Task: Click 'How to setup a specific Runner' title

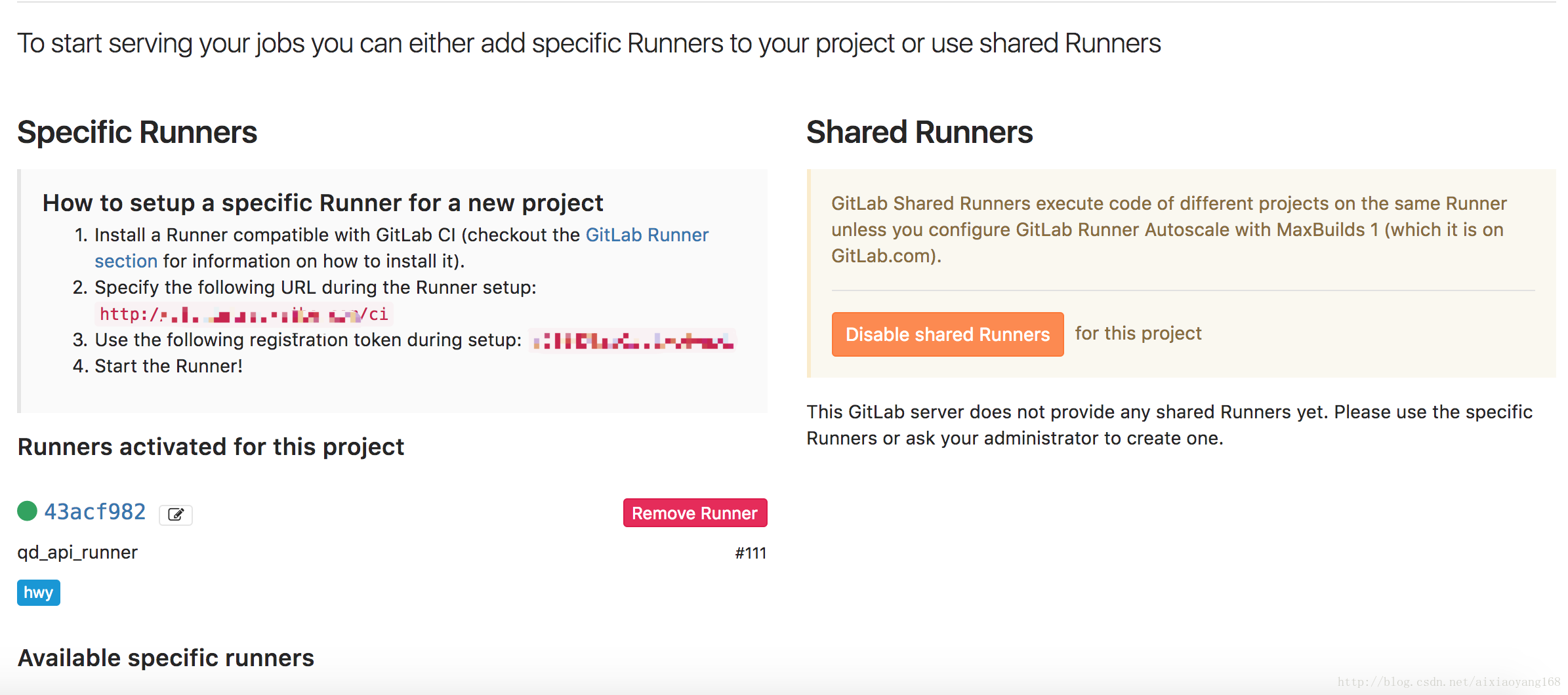Action: [x=323, y=203]
